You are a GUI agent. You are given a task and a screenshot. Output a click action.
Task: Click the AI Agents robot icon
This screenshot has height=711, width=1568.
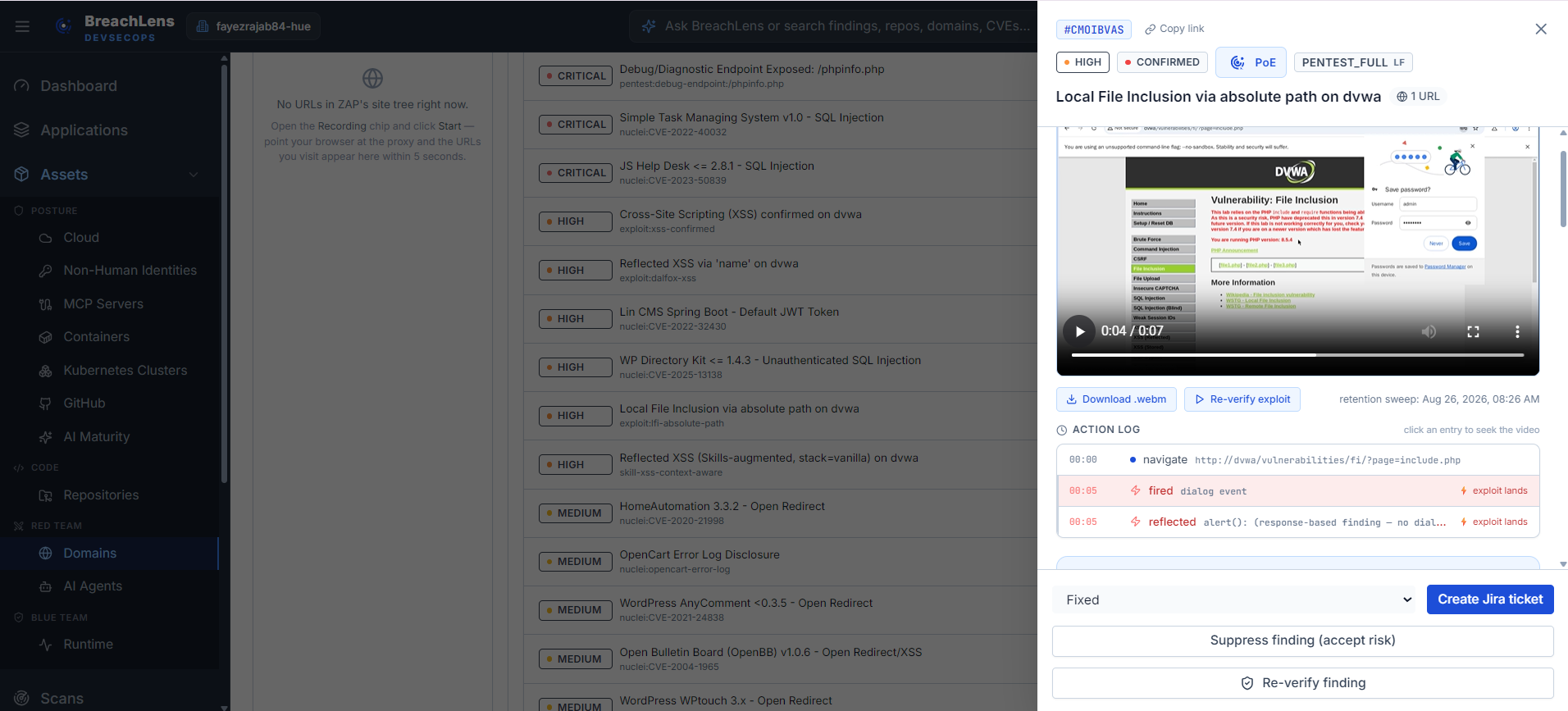click(46, 586)
